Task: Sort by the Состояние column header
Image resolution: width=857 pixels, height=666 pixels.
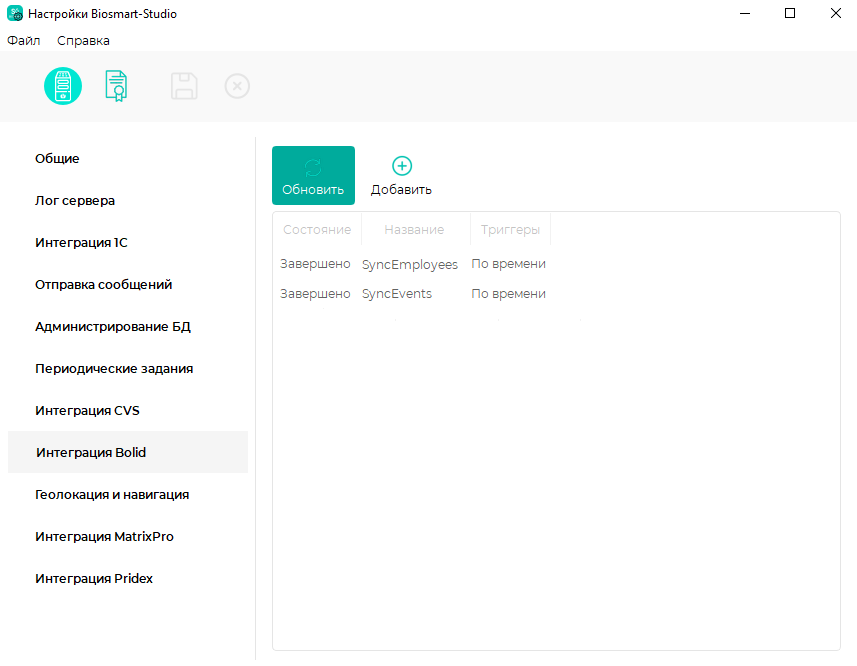Action: (x=317, y=229)
